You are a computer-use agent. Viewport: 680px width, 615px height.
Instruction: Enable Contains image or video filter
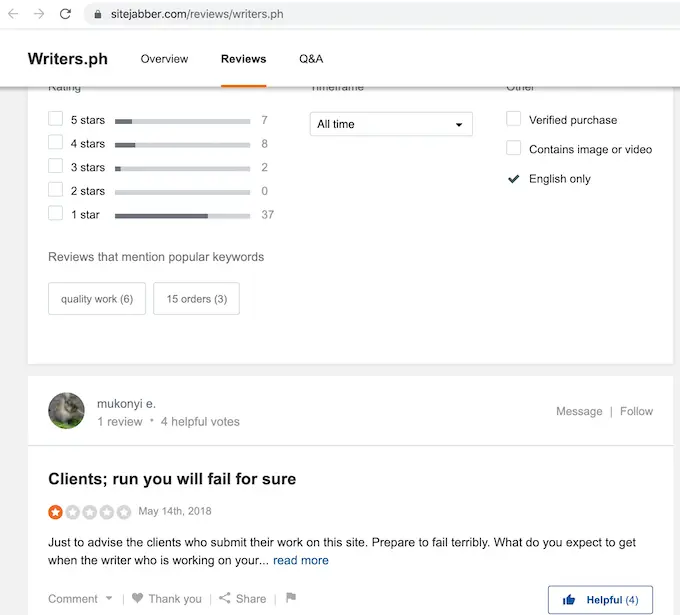[513, 148]
